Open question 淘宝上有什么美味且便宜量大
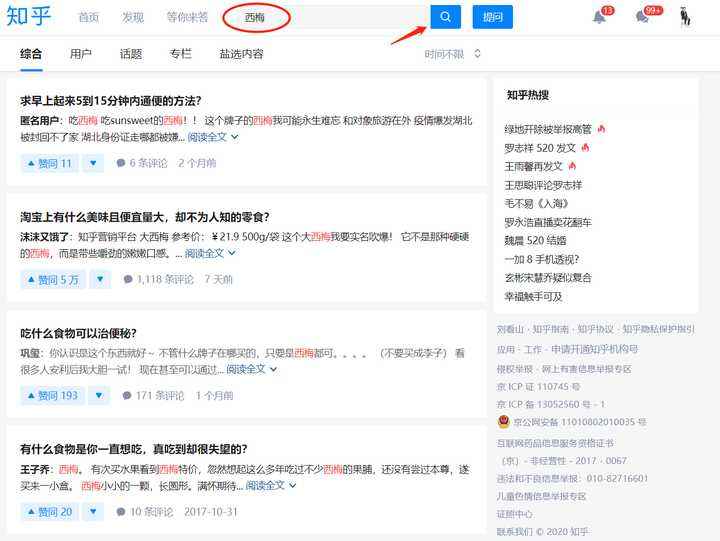The width and height of the screenshot is (720, 541). [145, 217]
